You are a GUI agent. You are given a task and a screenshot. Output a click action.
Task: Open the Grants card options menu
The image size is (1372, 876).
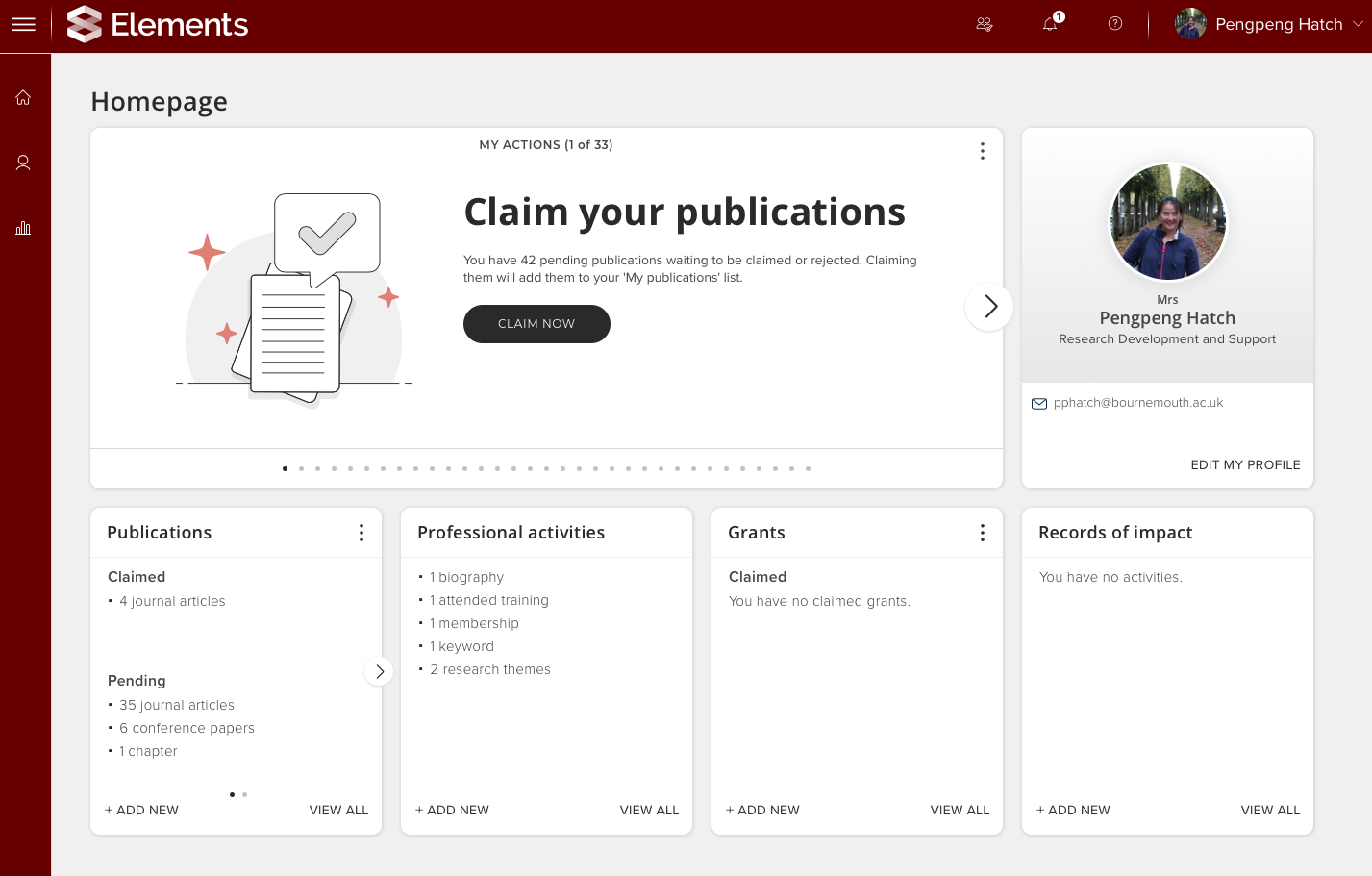pyautogui.click(x=982, y=533)
